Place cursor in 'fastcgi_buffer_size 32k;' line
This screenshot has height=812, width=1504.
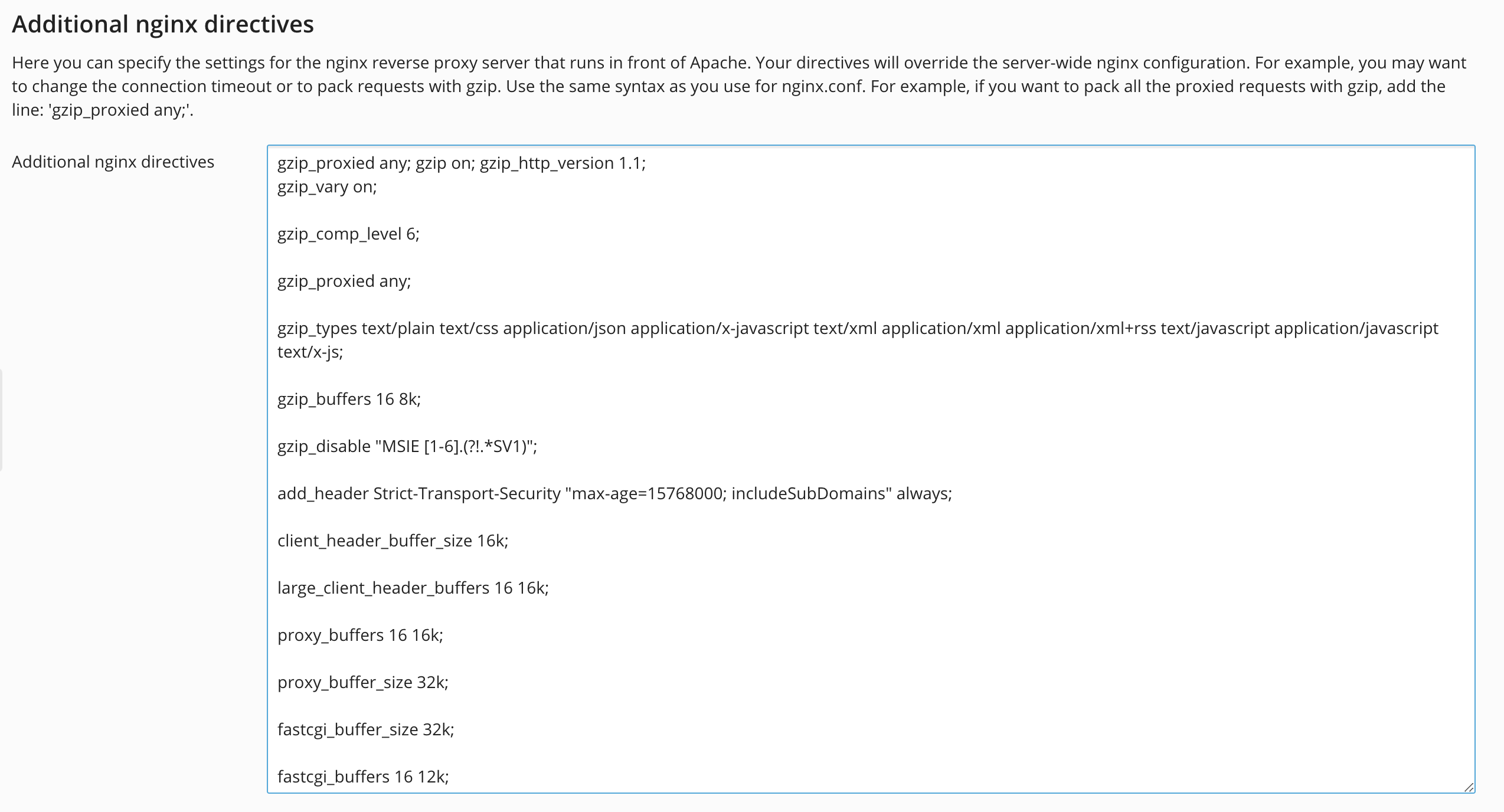[x=365, y=730]
